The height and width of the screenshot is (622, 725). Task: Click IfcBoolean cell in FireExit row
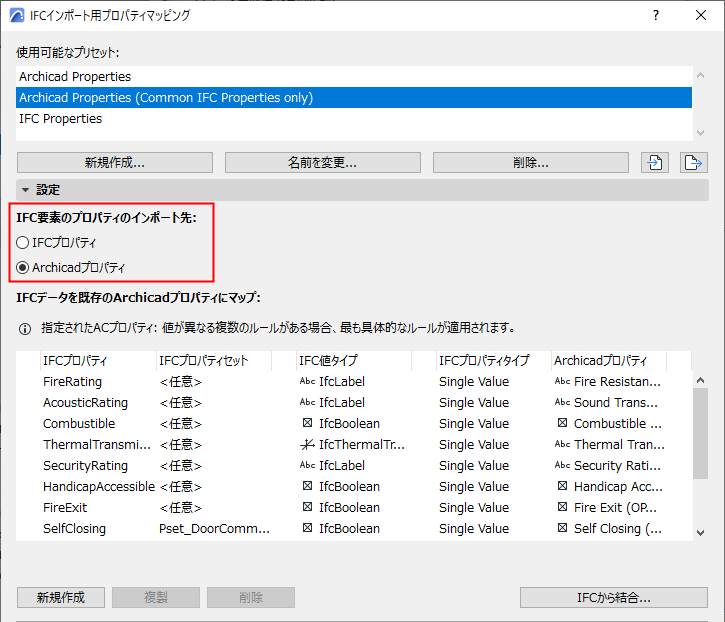[349, 507]
